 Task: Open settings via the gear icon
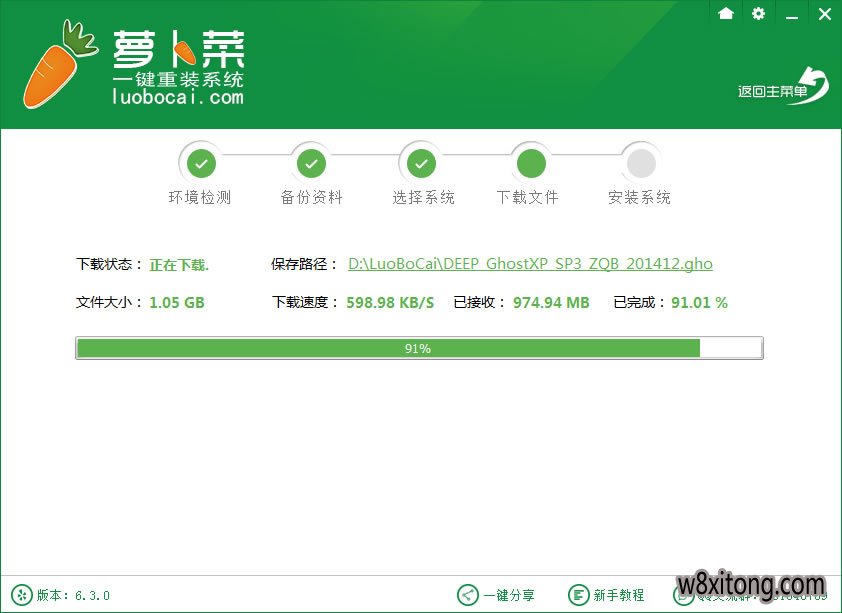pyautogui.click(x=758, y=14)
